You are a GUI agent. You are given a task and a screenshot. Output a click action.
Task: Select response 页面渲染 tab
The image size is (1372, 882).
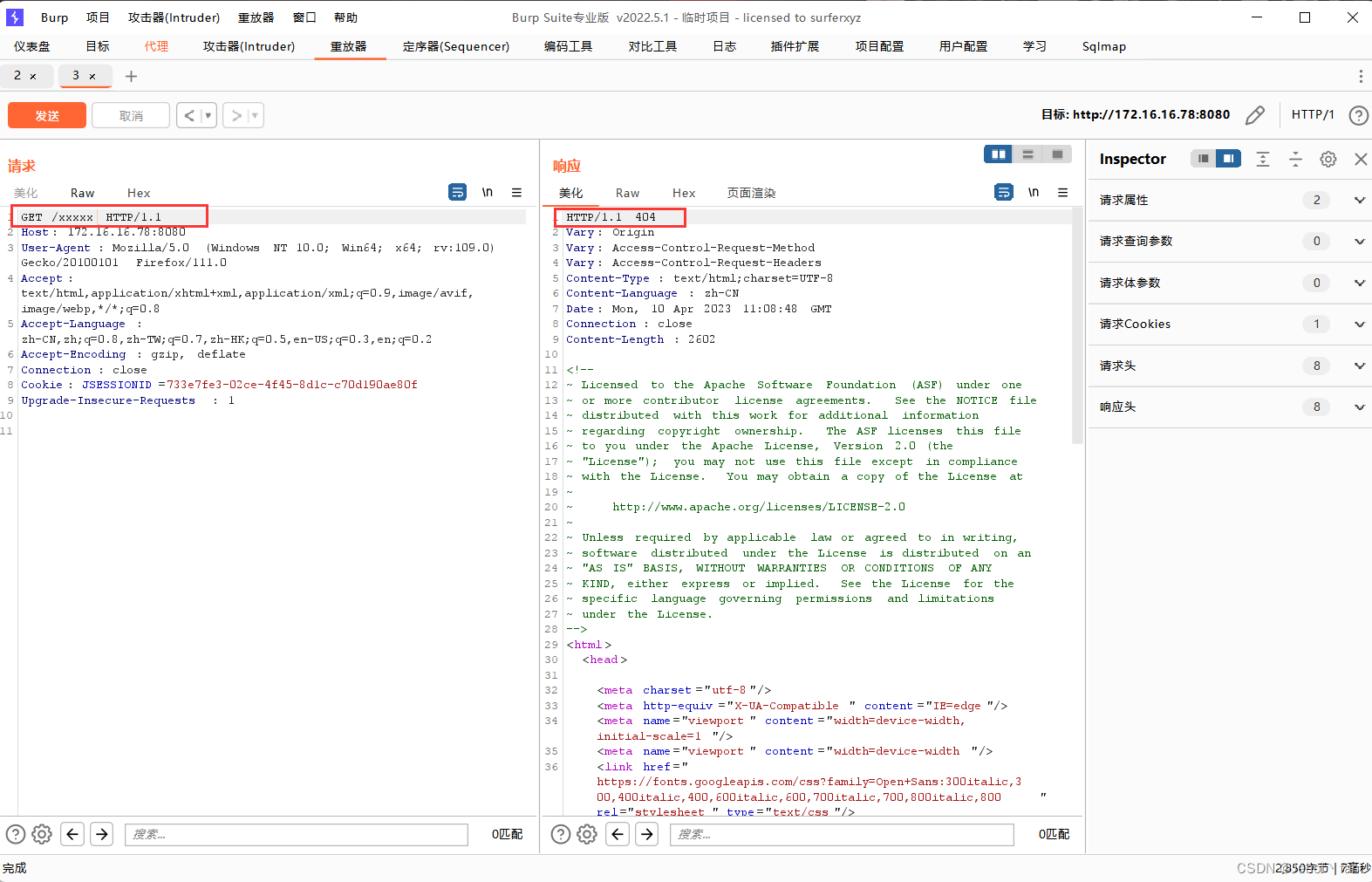click(752, 193)
